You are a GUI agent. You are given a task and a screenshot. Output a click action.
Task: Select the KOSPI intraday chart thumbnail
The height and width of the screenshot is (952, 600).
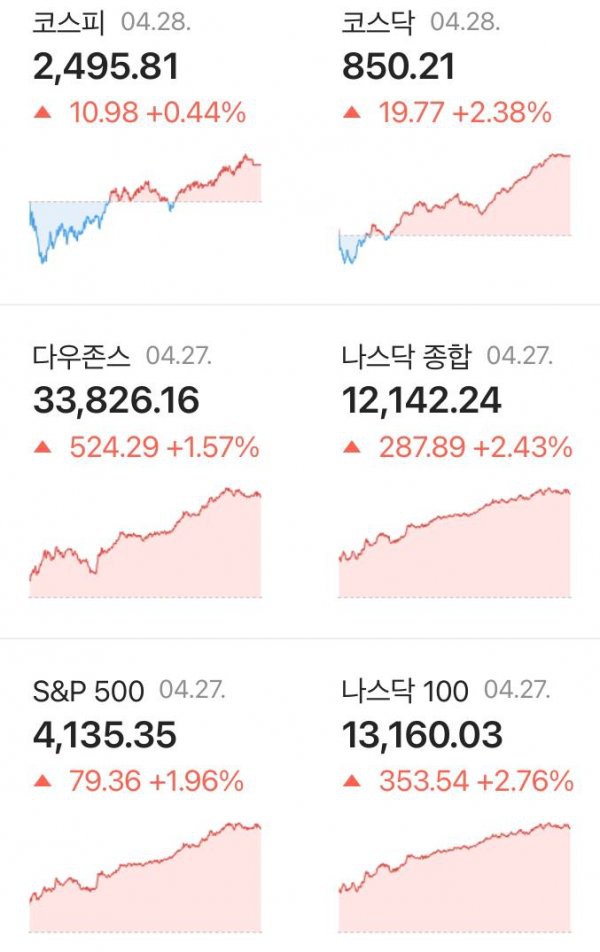point(145,208)
